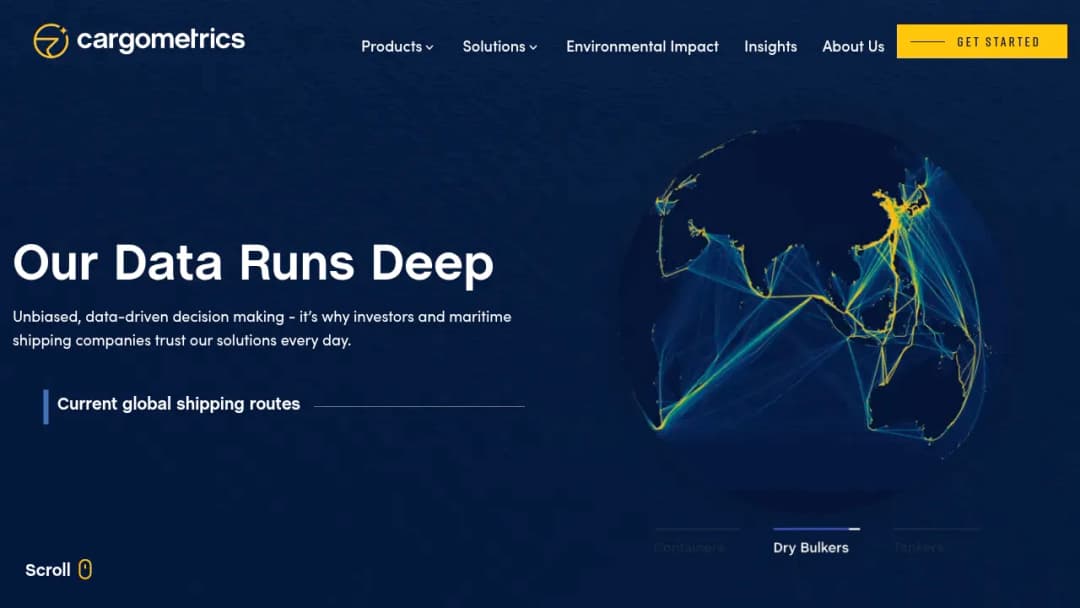The height and width of the screenshot is (608, 1080).
Task: Click the mouse scroll indicator icon
Action: [x=85, y=569]
